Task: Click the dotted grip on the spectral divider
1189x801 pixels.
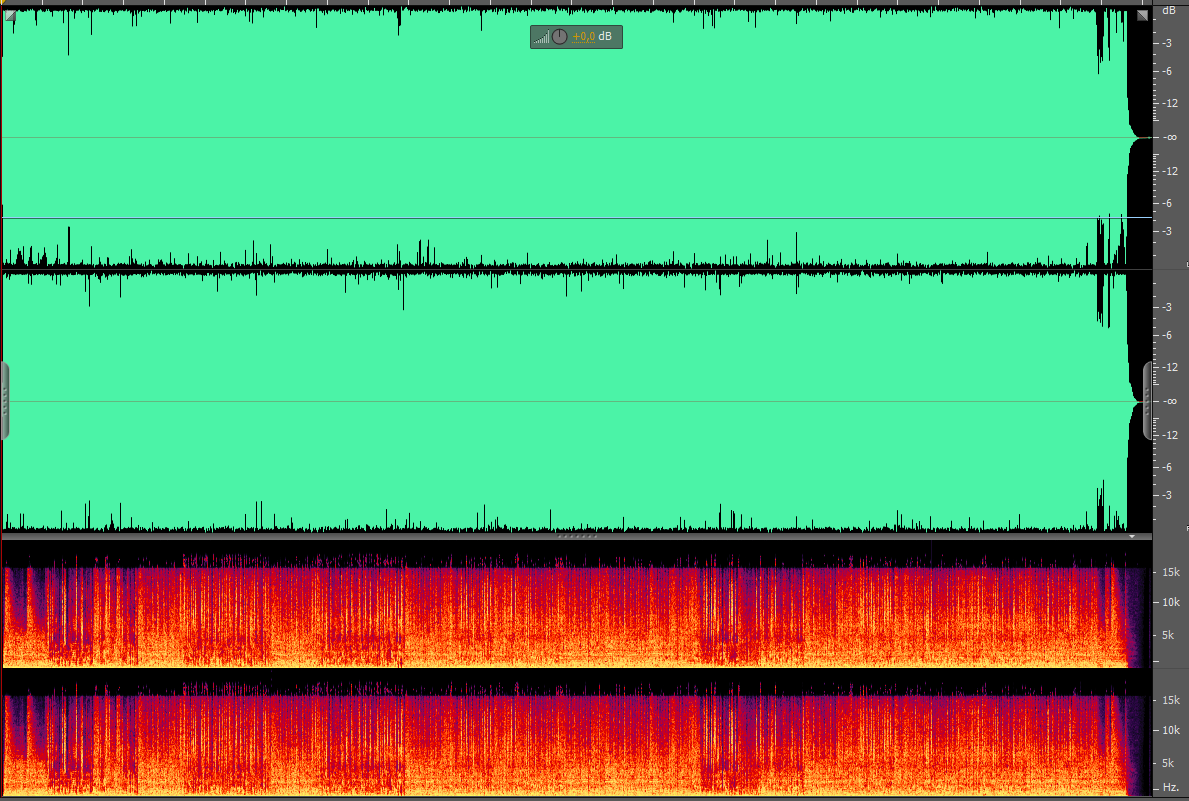Action: 577,536
